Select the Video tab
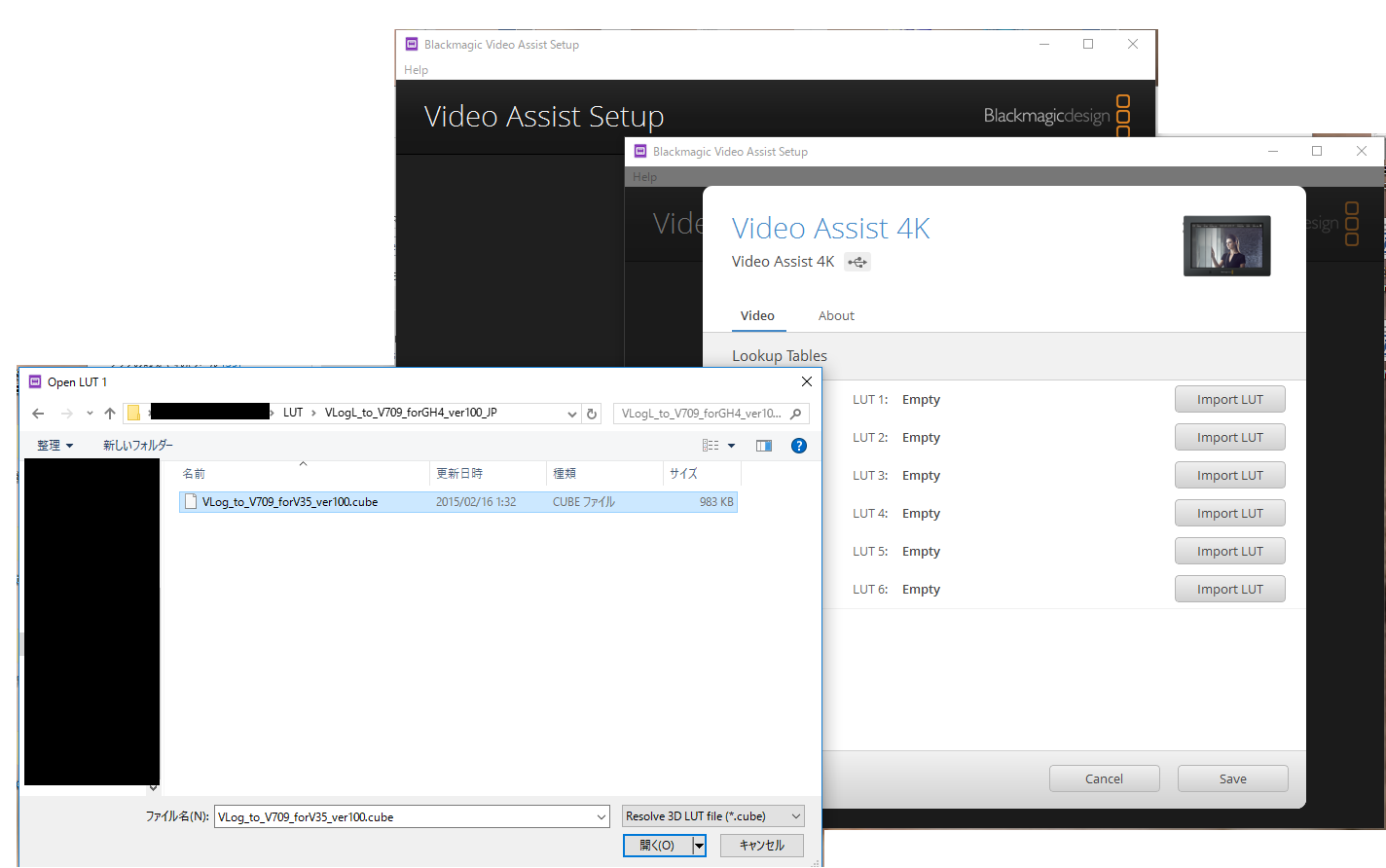The width and height of the screenshot is (1386, 868). [757, 316]
